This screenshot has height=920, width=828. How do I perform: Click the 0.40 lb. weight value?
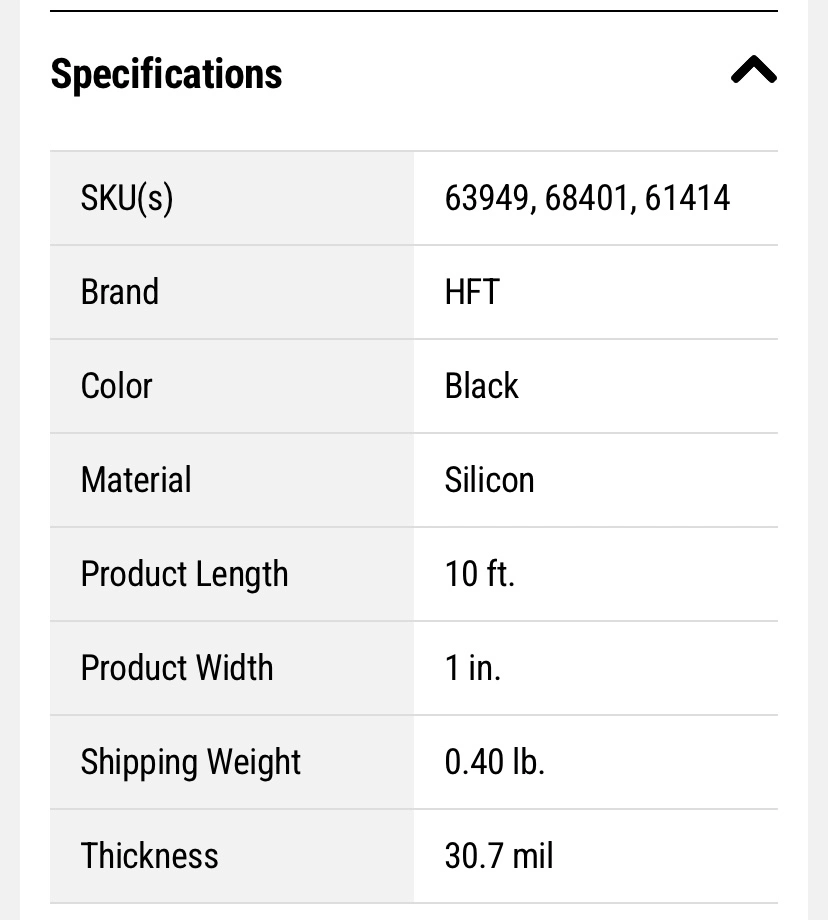point(495,762)
